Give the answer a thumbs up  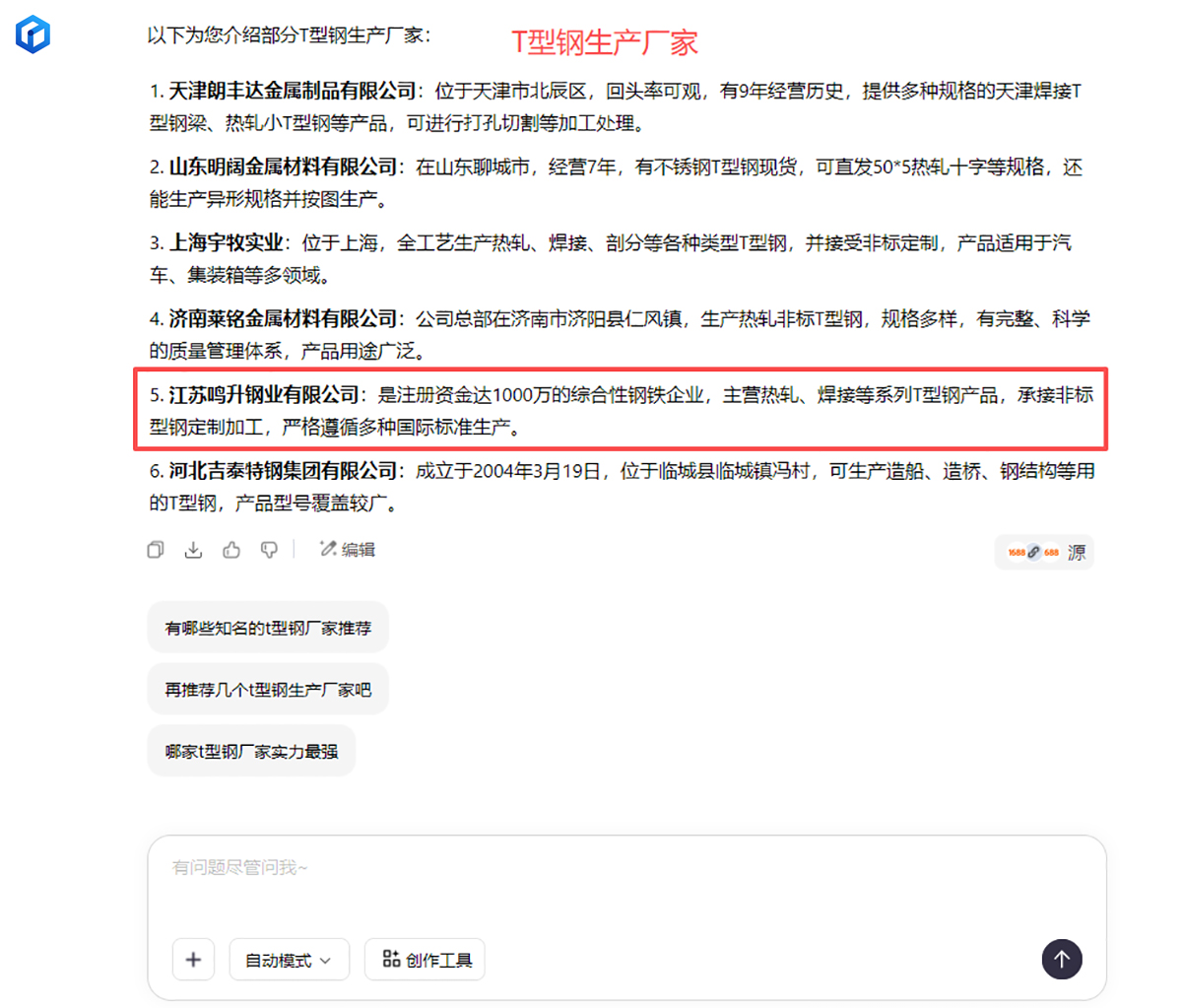click(231, 550)
